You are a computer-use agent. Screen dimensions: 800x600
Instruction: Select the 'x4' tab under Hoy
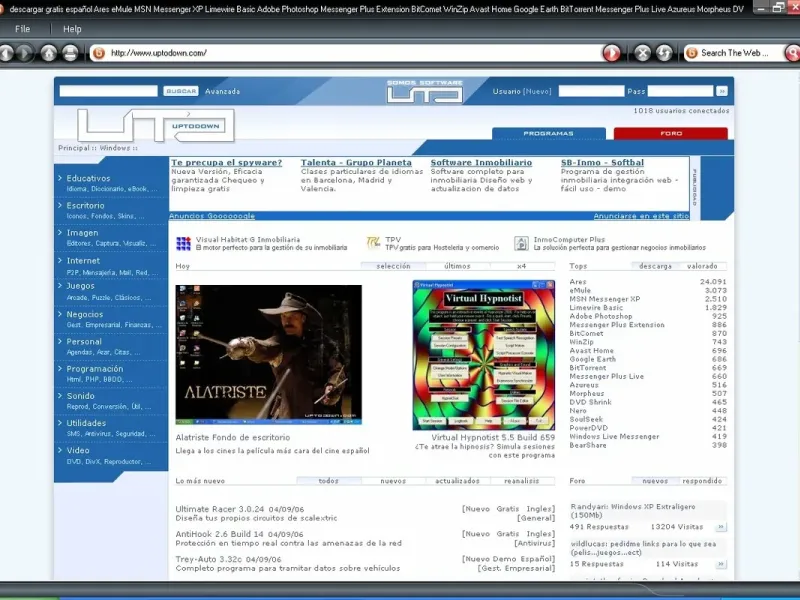[x=521, y=266]
